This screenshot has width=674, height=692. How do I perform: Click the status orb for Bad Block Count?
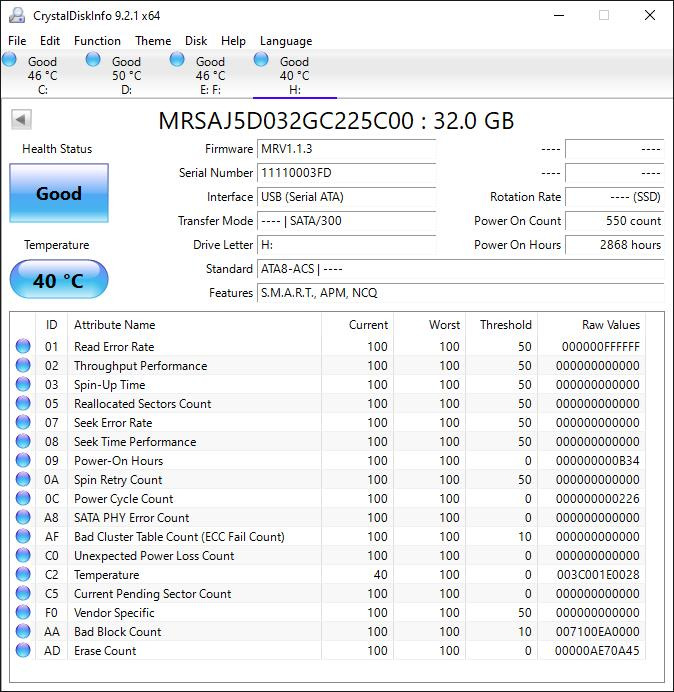(23, 631)
